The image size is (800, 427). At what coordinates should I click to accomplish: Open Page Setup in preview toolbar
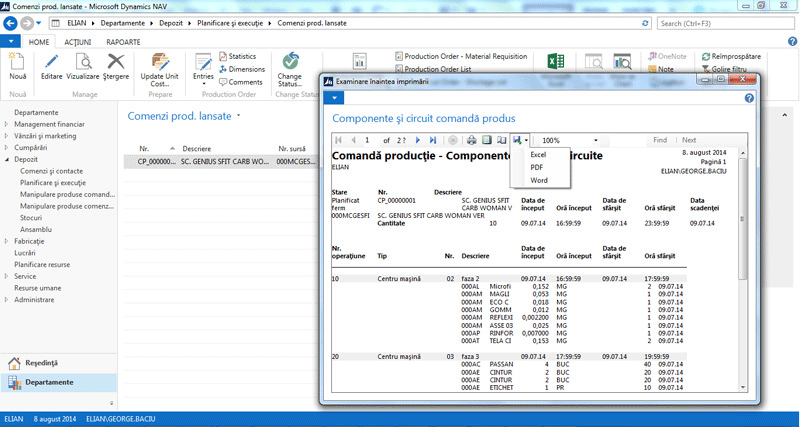click(x=501, y=140)
